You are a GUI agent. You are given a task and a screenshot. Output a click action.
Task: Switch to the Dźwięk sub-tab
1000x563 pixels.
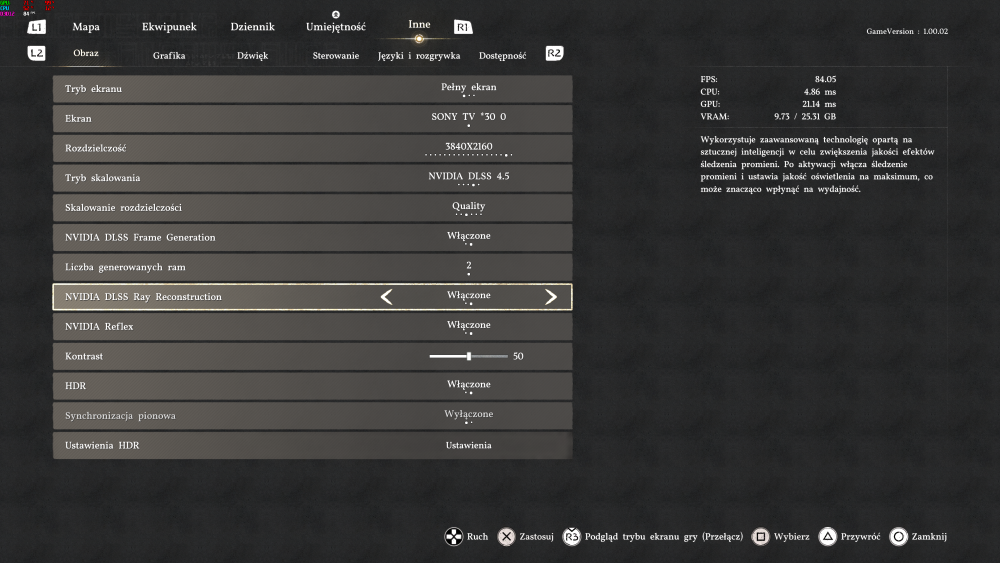click(253, 55)
